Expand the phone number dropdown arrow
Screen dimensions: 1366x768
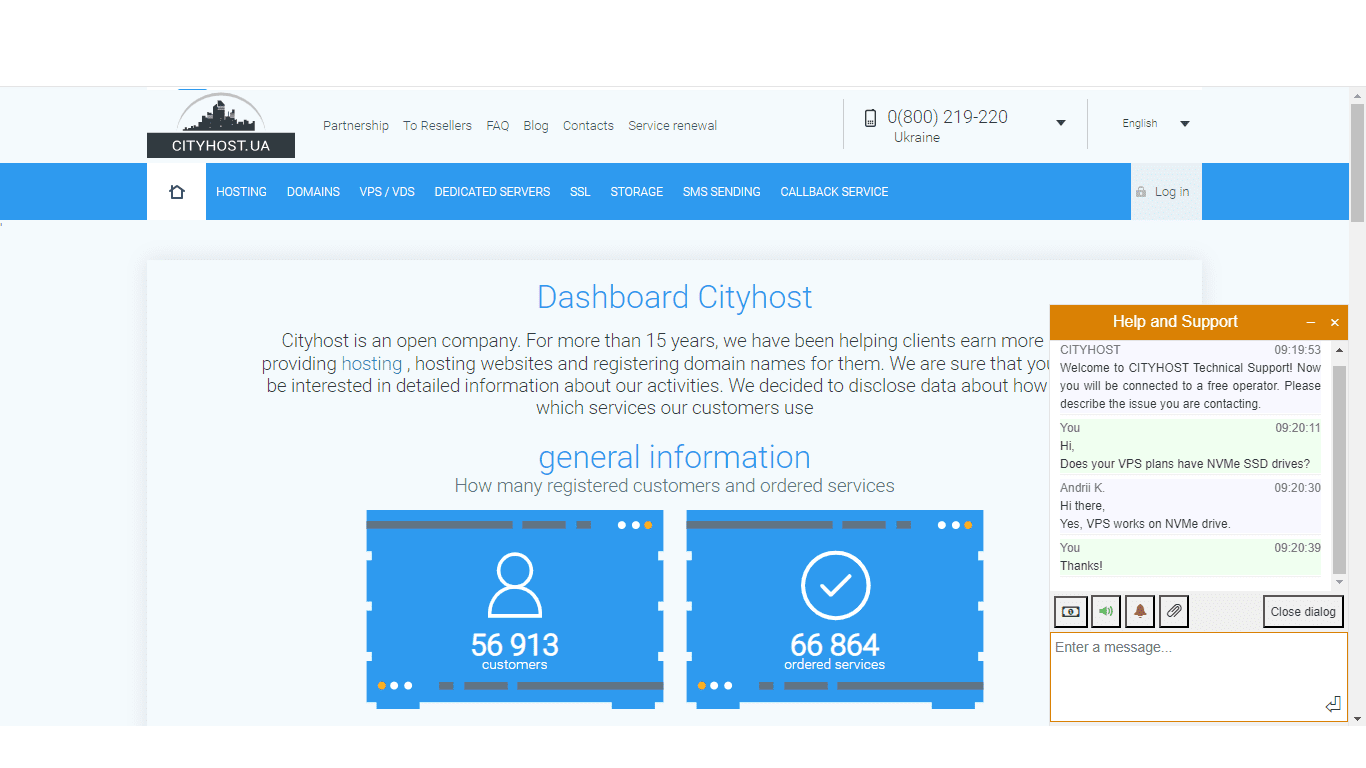coord(1061,123)
